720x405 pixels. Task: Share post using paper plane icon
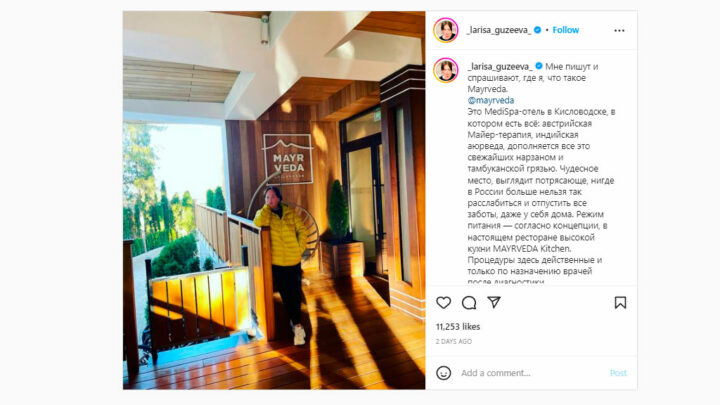tap(494, 302)
